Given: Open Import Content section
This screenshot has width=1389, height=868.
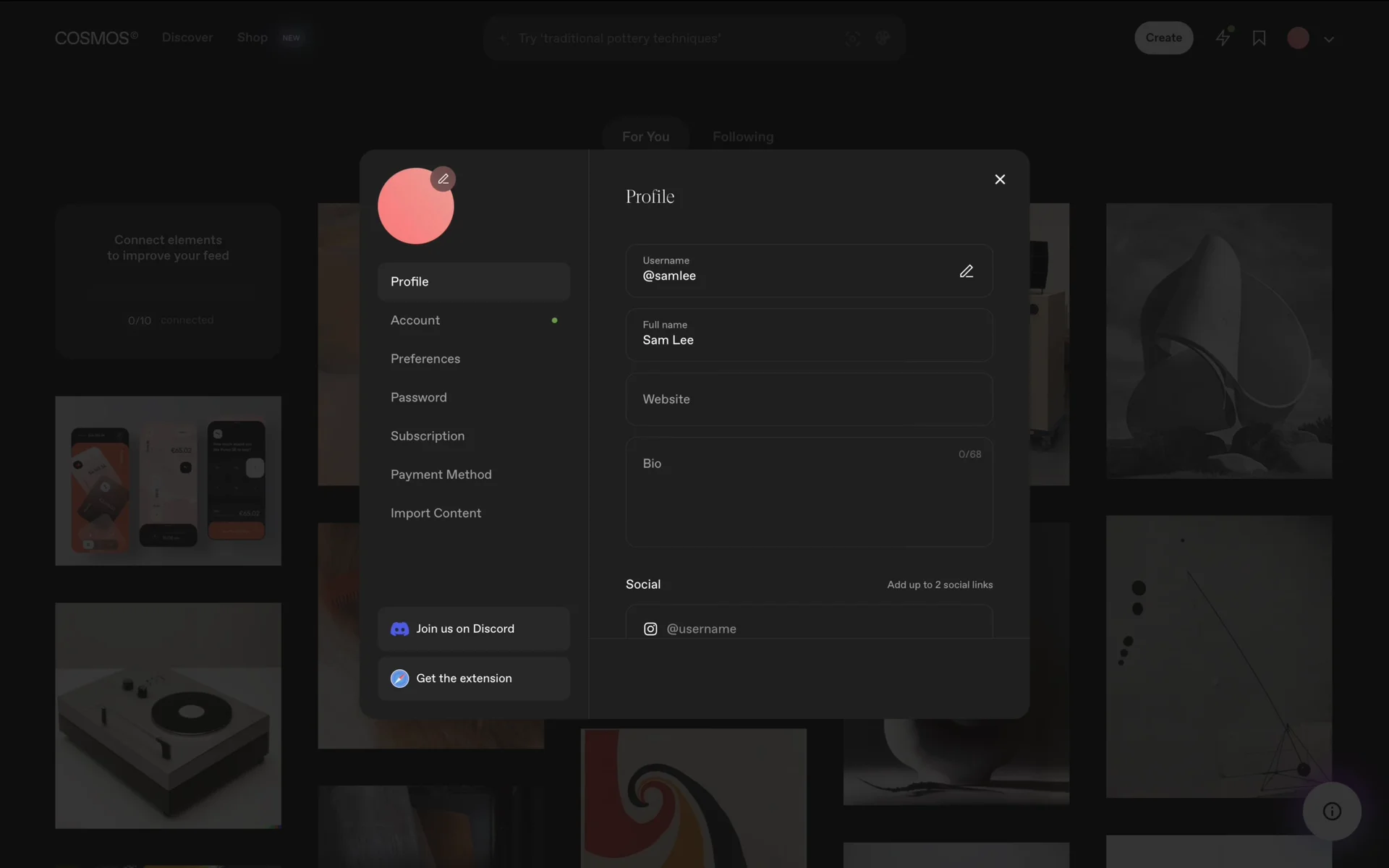Looking at the screenshot, I should click(x=436, y=513).
